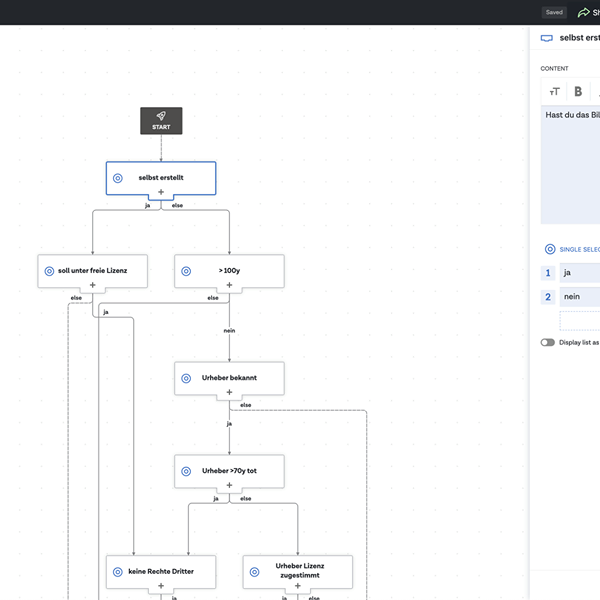This screenshot has width=600, height=600.
Task: Select the 'Urheber Lizenz zugestimmt' node
Action: 298,572
